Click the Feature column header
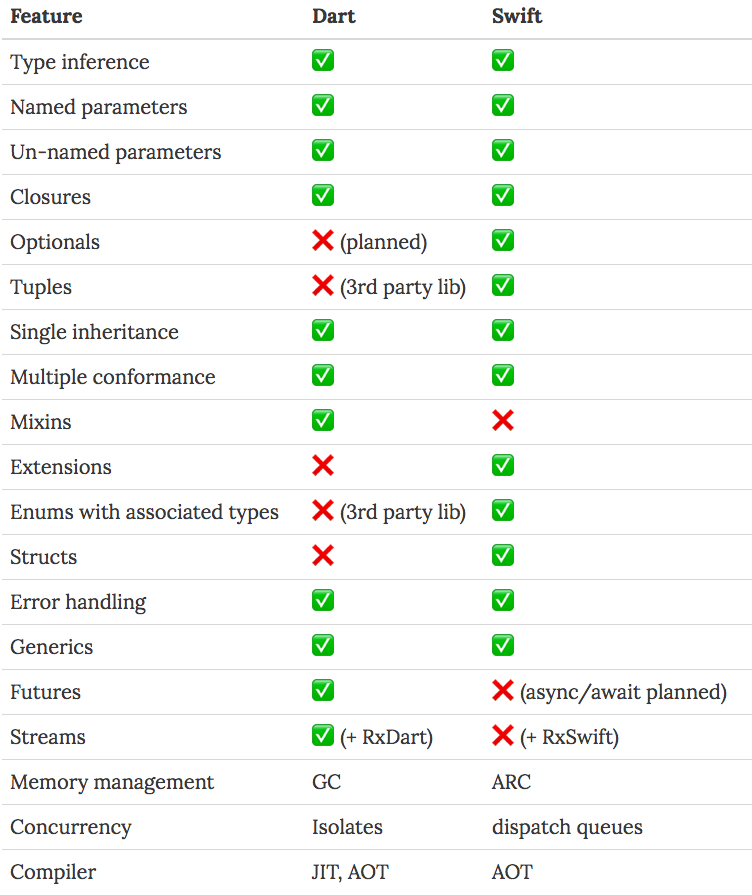The image size is (752, 895). click(x=46, y=16)
